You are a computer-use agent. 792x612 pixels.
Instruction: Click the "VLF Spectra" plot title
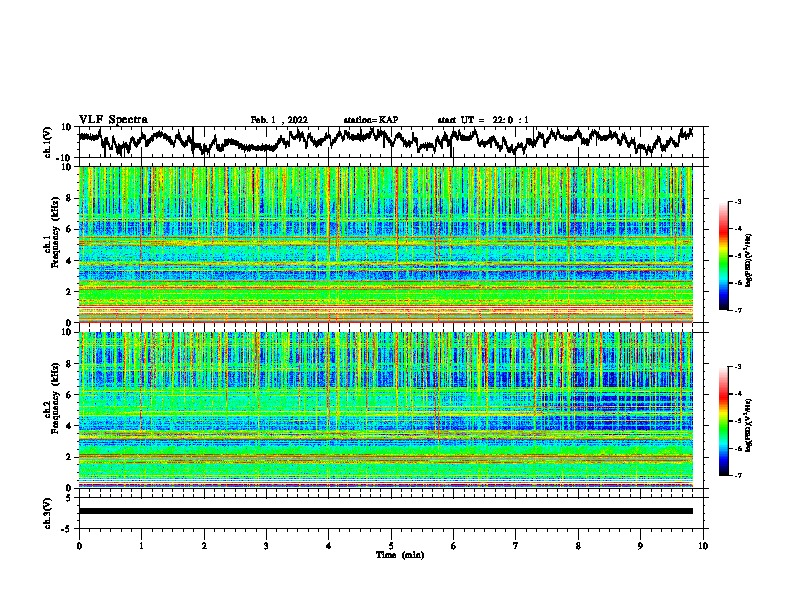tap(113, 120)
